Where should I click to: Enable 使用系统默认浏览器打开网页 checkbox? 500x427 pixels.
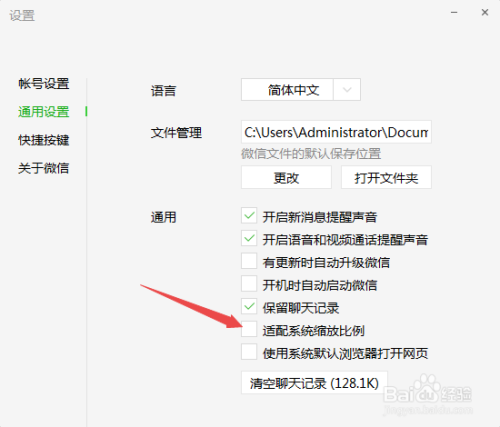249,352
